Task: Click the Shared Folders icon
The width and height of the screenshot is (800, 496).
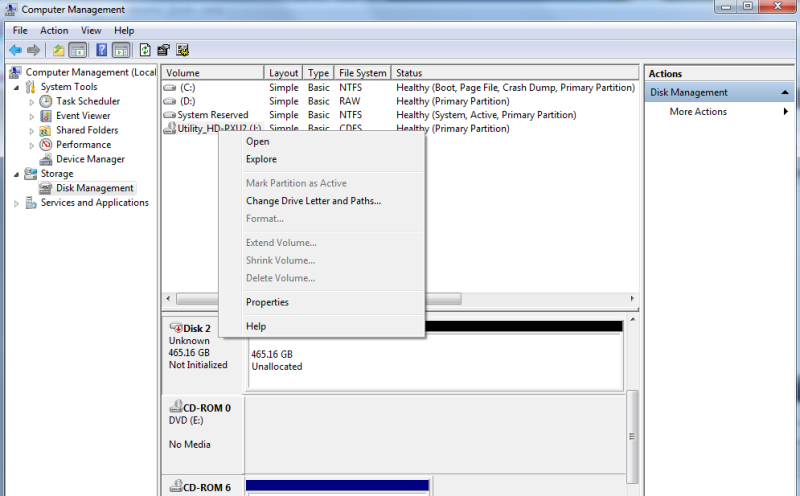Action: [45, 131]
